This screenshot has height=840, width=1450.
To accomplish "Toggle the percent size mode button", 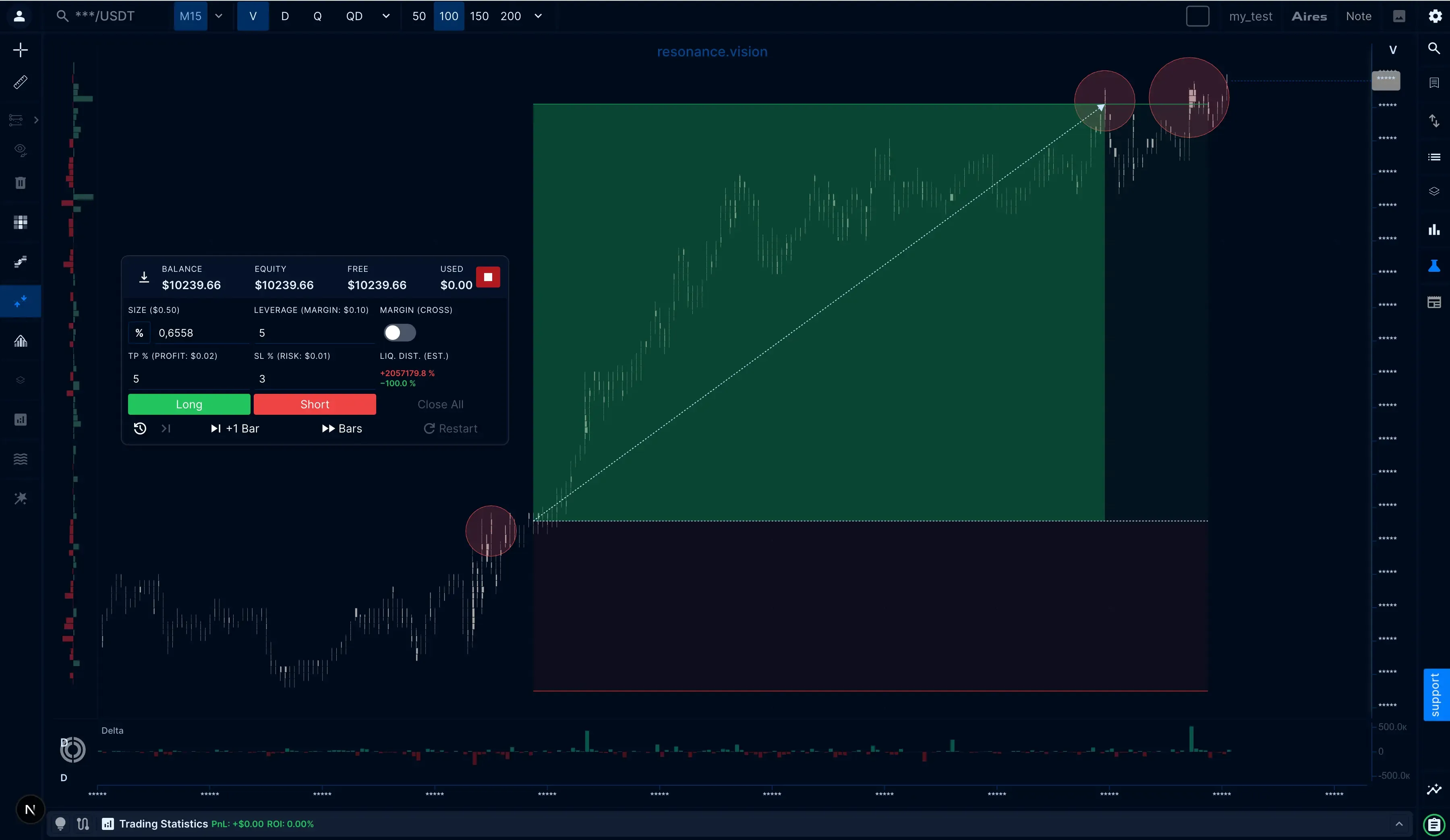I will [x=139, y=333].
